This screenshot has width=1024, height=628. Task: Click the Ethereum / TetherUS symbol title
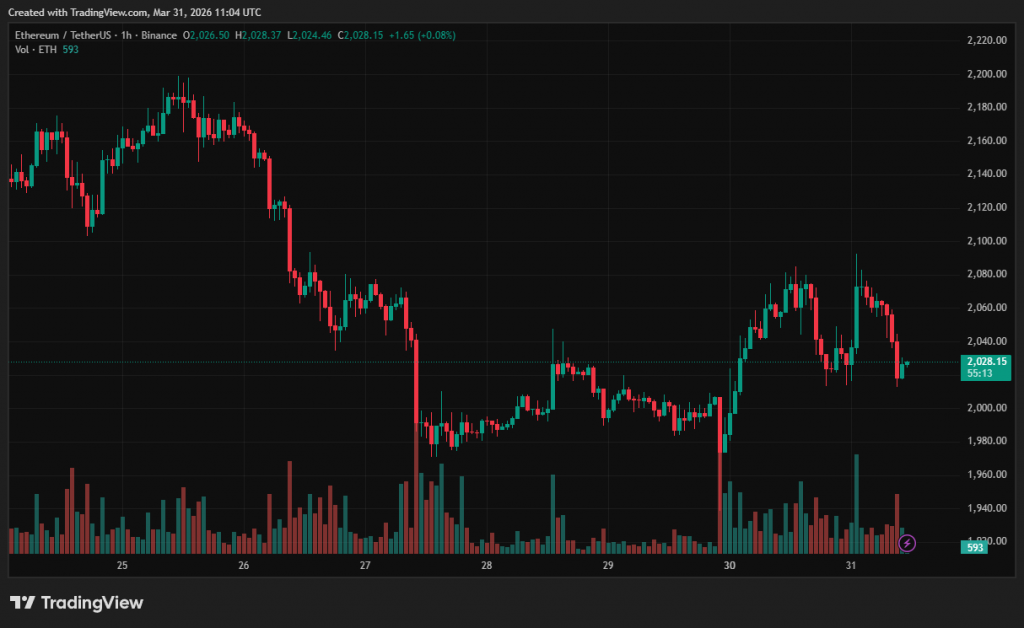click(61, 35)
